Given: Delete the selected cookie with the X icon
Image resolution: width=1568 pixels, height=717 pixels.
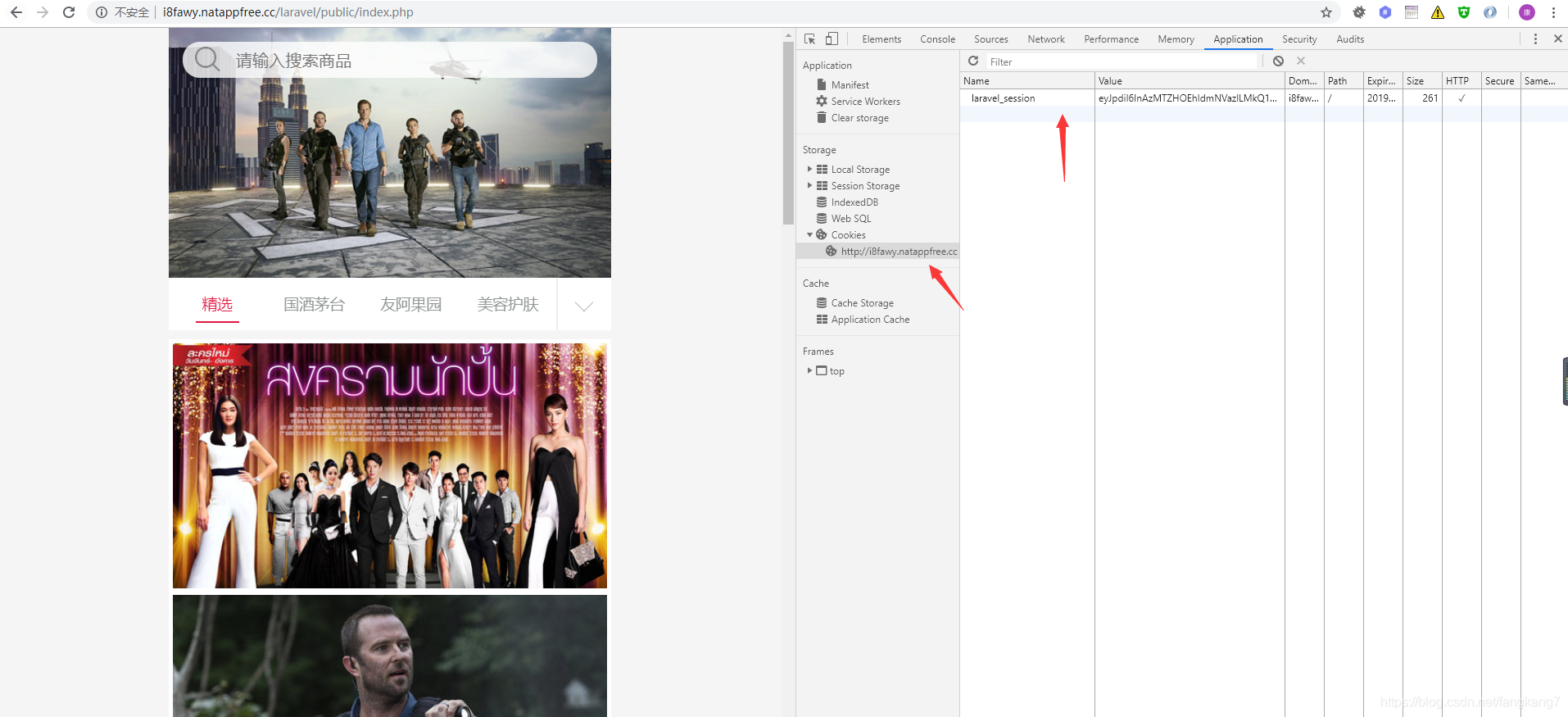Looking at the screenshot, I should pos(1301,61).
